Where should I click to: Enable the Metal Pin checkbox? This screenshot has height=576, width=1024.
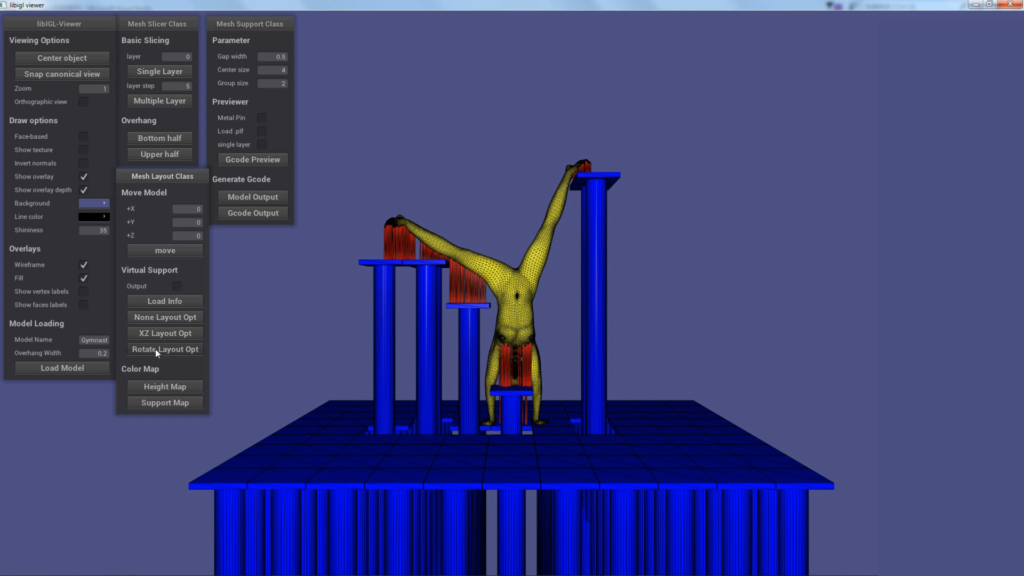[x=262, y=118]
